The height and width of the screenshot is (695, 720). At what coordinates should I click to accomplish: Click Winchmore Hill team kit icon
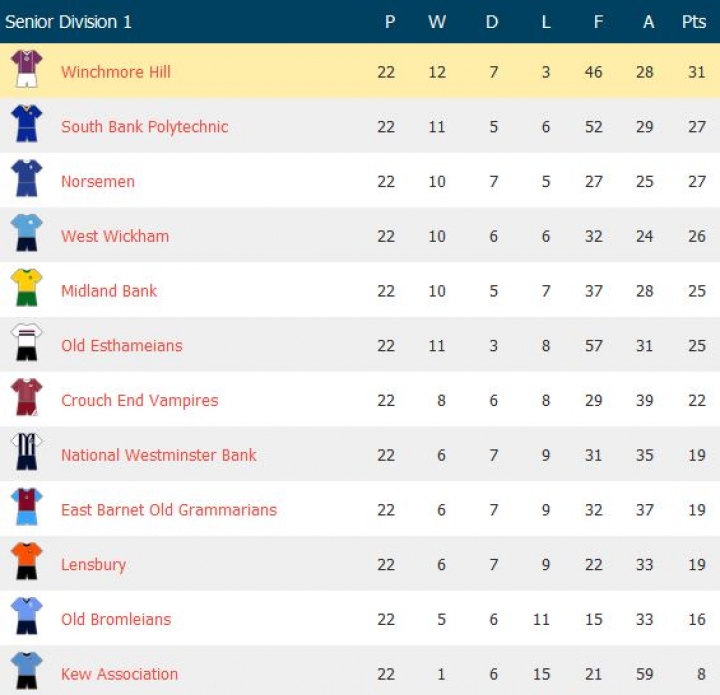pos(26,70)
